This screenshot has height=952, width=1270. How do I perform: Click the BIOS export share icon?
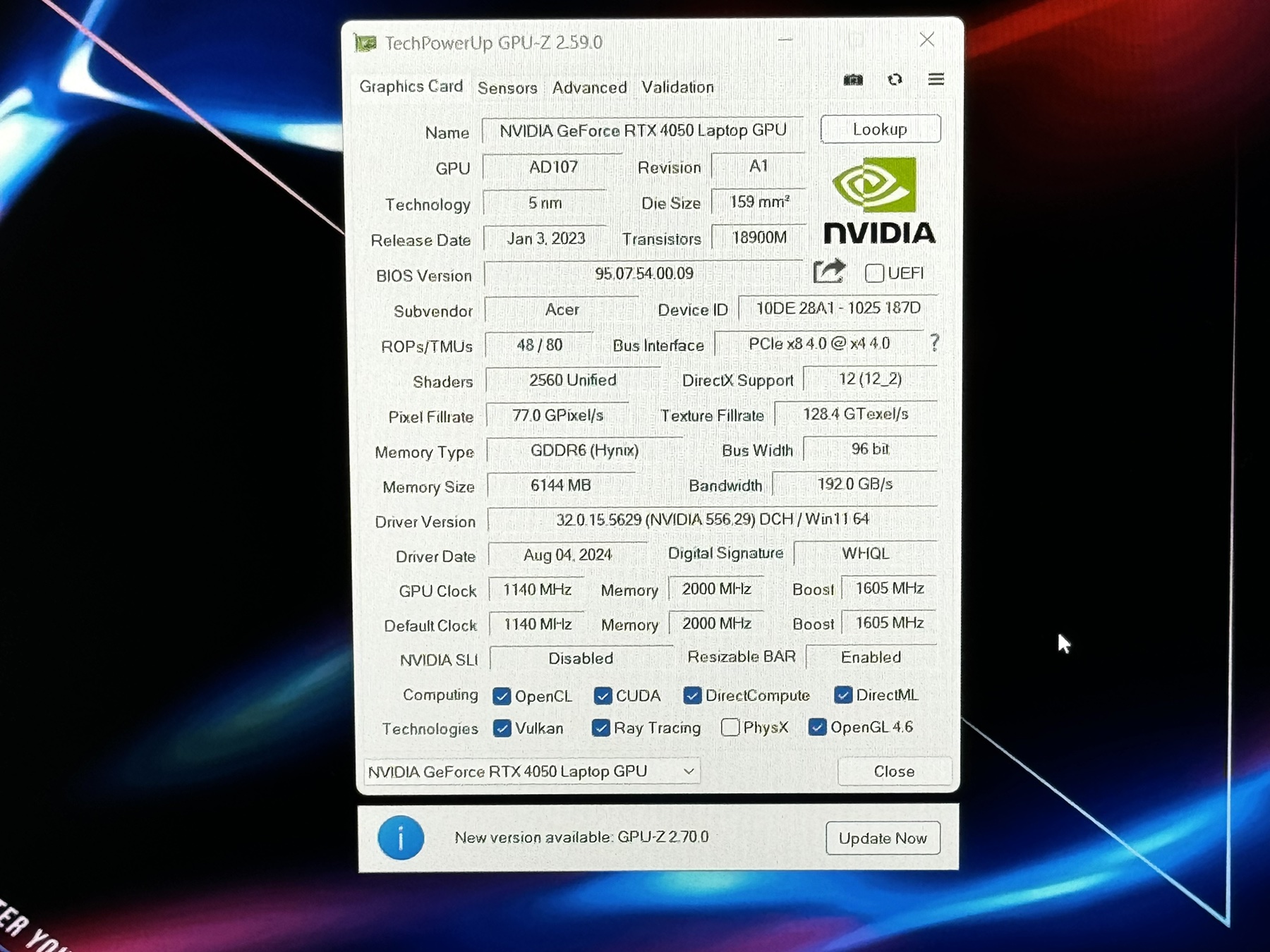pos(829,271)
